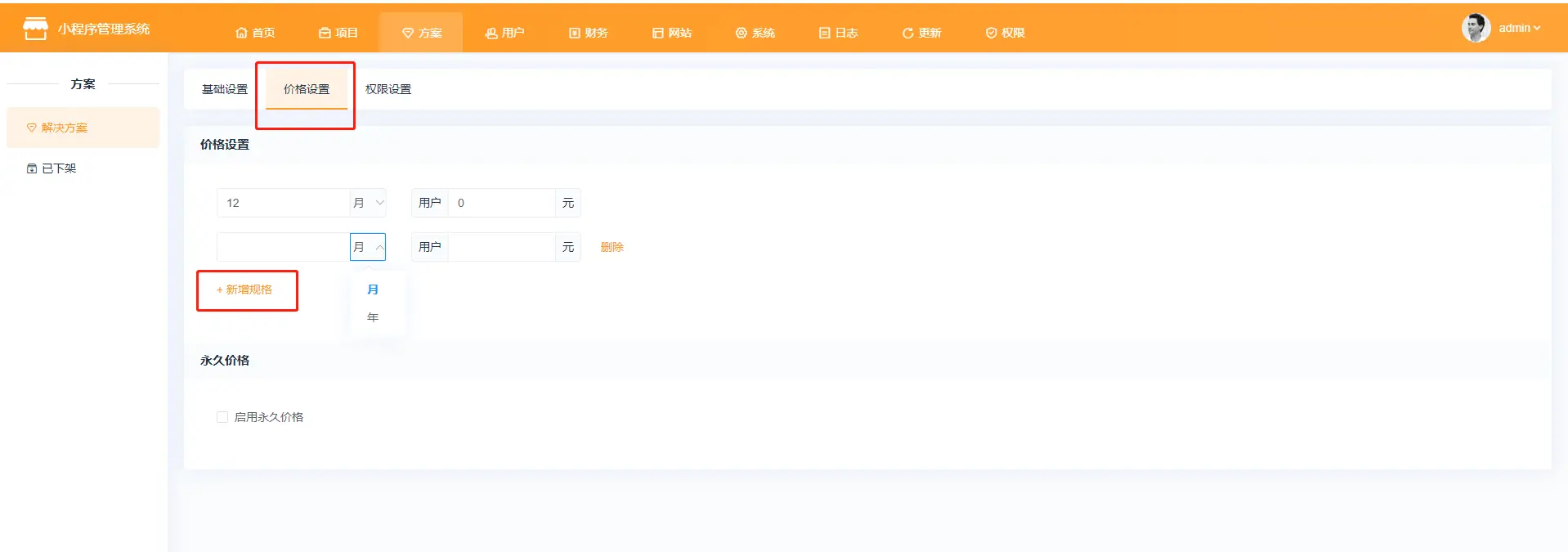Click the 删除 link on second row
1568x552 pixels.
[612, 247]
